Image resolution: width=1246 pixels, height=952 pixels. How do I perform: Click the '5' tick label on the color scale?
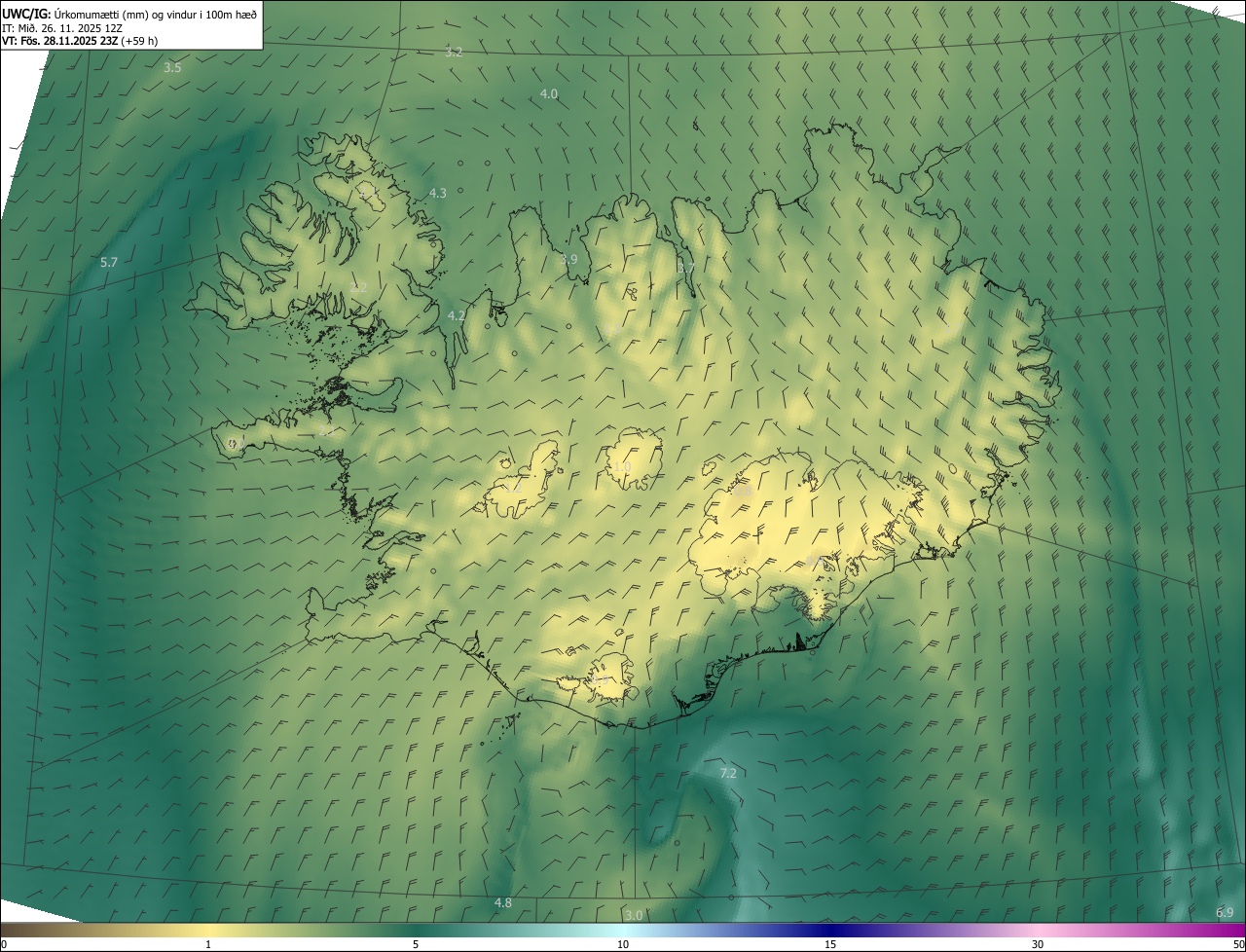(x=416, y=944)
